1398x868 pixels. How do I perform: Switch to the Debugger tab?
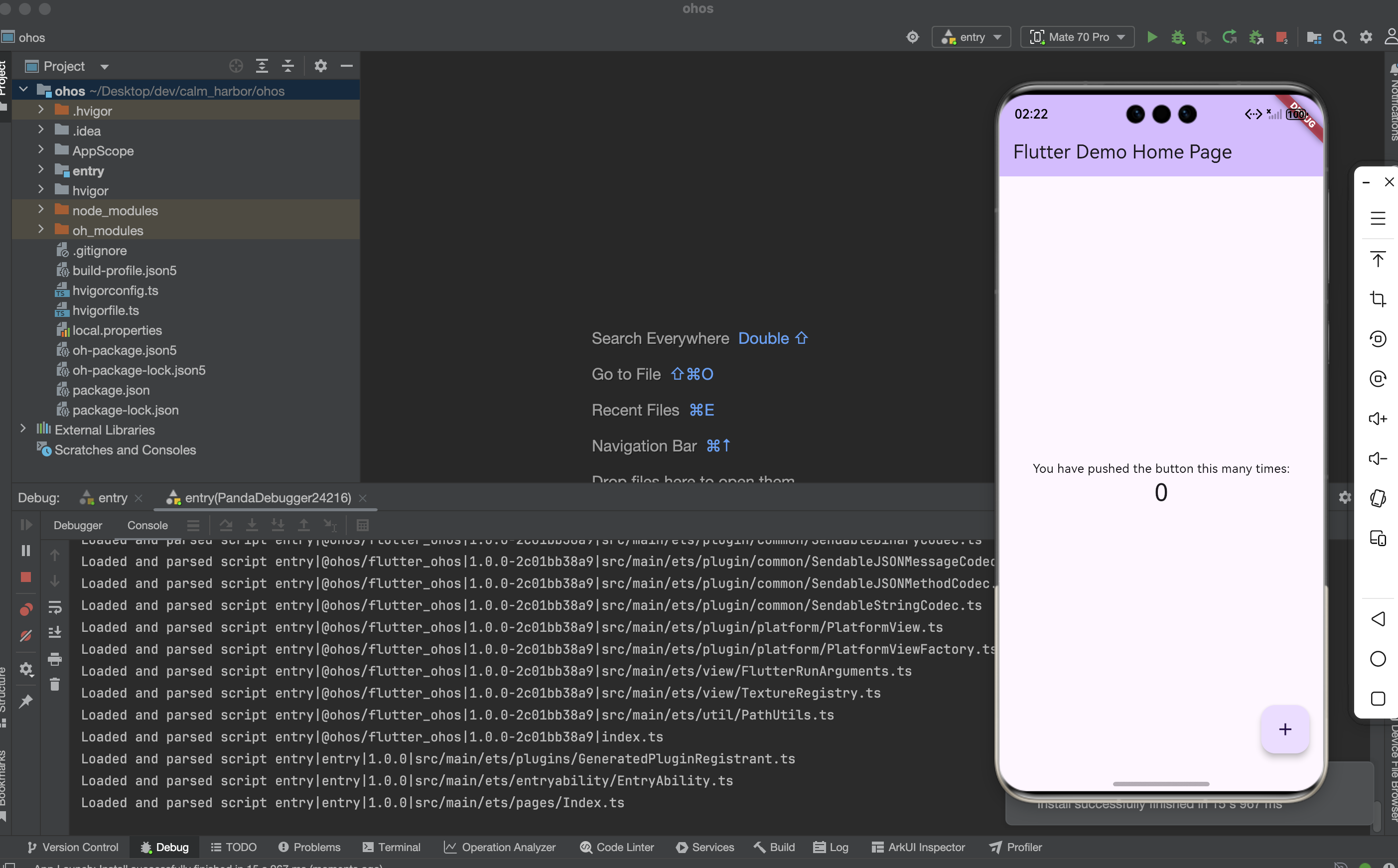click(78, 525)
